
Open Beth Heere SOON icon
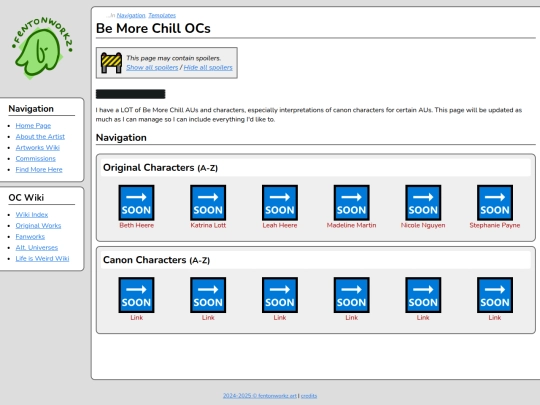point(136,202)
